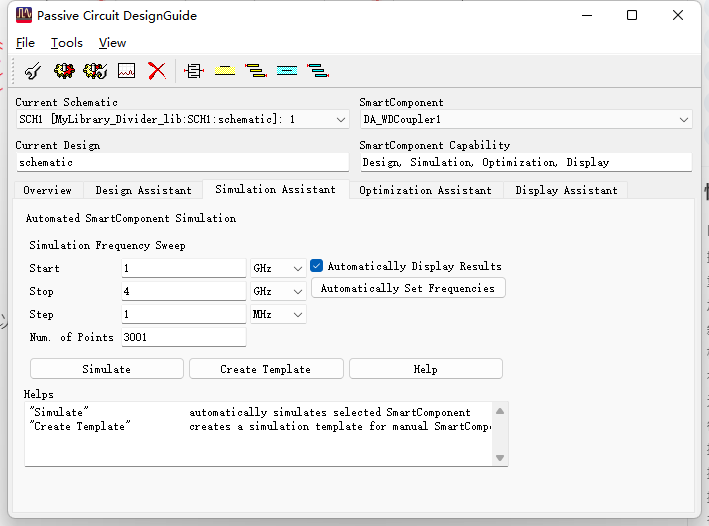The height and width of the screenshot is (526, 709).
Task: Click the Helps box scroll down arrow
Action: pyautogui.click(x=500, y=458)
